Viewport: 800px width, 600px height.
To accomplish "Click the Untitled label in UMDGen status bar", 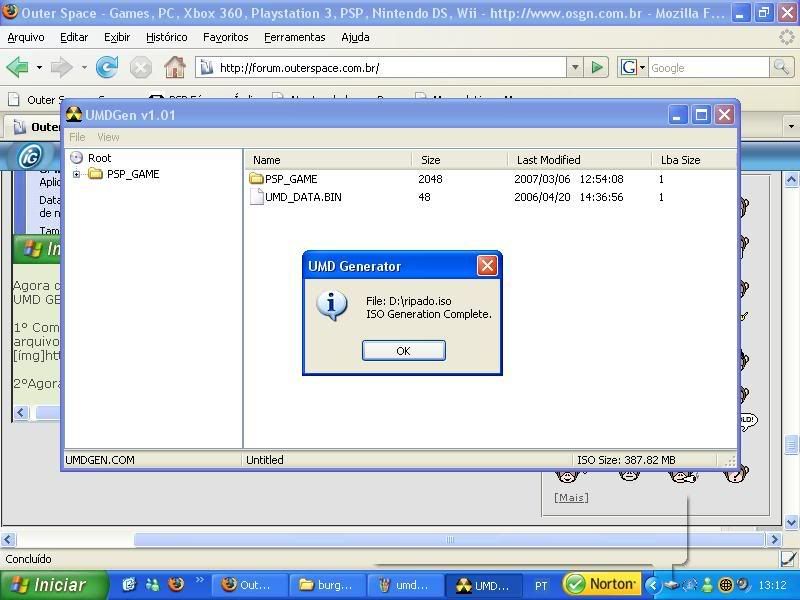I will [264, 460].
